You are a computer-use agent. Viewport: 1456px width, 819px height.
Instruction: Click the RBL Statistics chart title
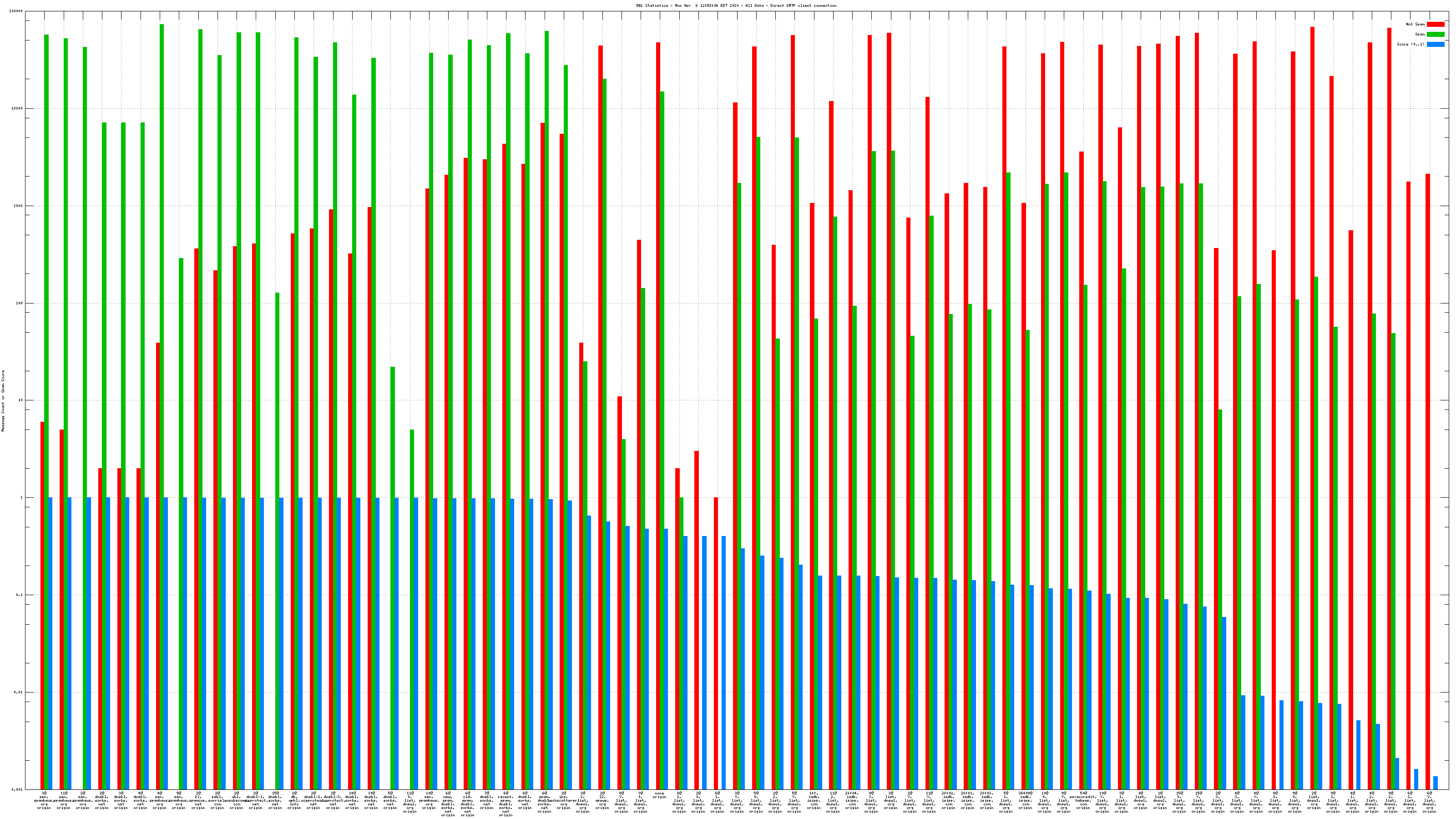736,5
